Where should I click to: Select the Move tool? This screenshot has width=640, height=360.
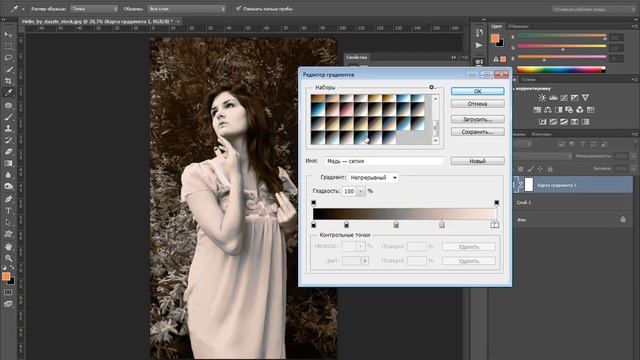click(8, 35)
